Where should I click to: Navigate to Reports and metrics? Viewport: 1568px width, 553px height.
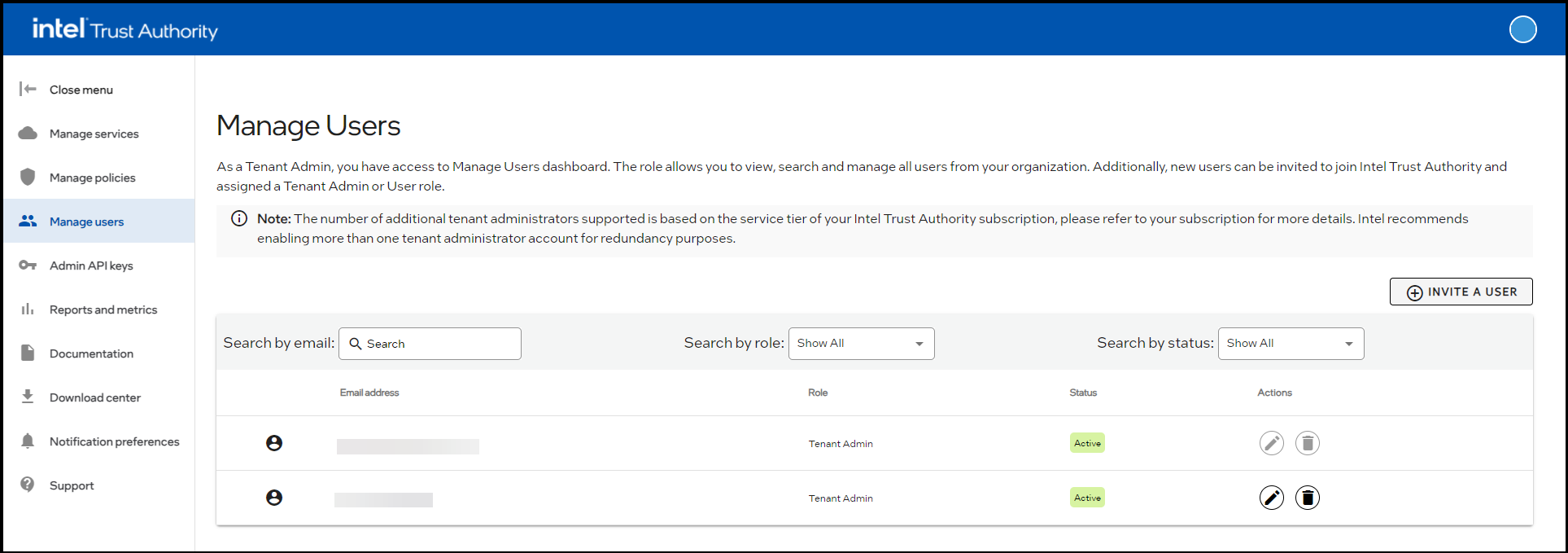[103, 309]
